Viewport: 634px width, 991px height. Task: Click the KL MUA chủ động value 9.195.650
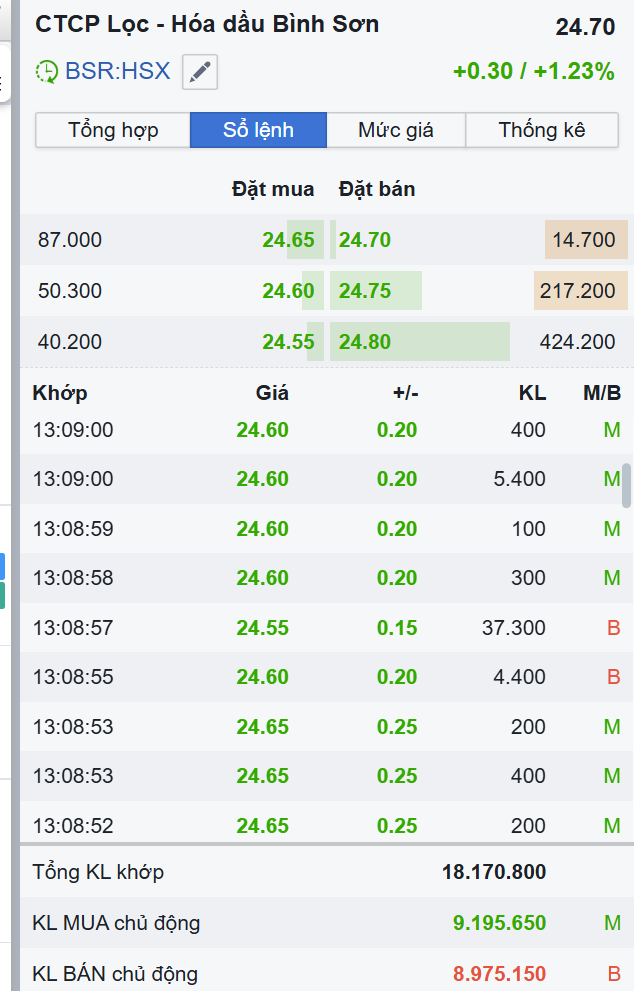499,922
